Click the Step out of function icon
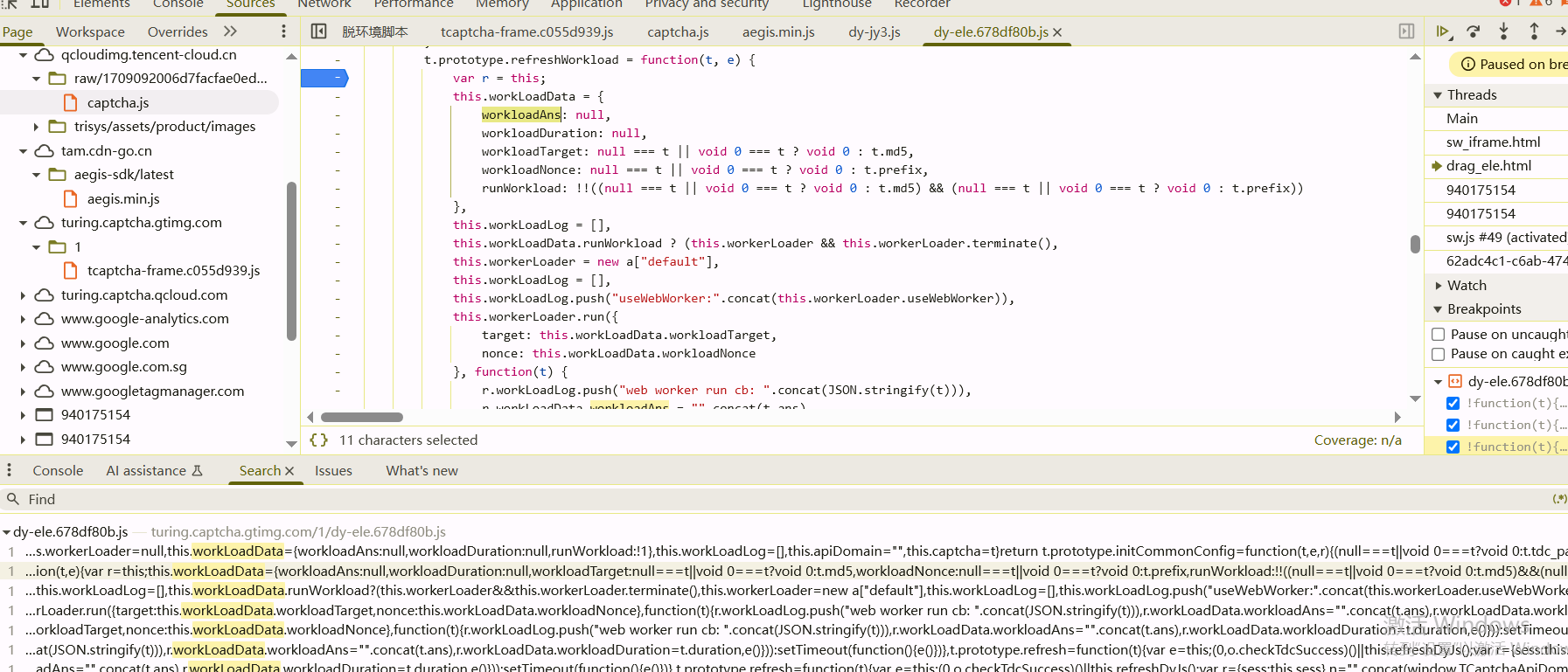 point(1534,31)
